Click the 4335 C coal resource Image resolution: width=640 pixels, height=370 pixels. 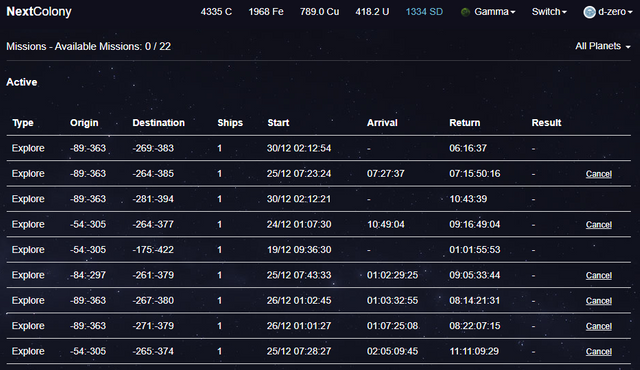click(216, 12)
